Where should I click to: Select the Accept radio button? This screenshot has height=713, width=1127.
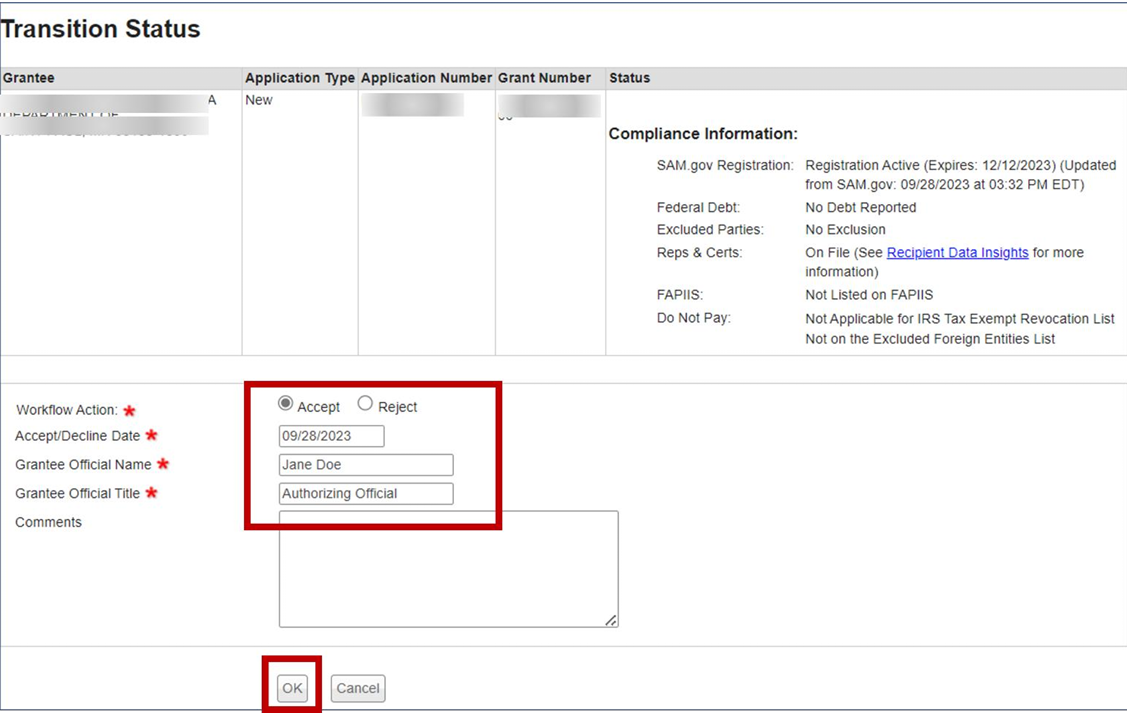pos(286,404)
